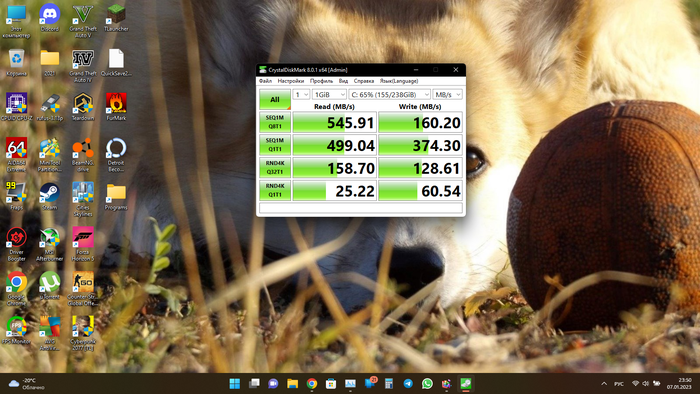700x394 pixels.
Task: Open the Справка menu
Action: point(364,81)
